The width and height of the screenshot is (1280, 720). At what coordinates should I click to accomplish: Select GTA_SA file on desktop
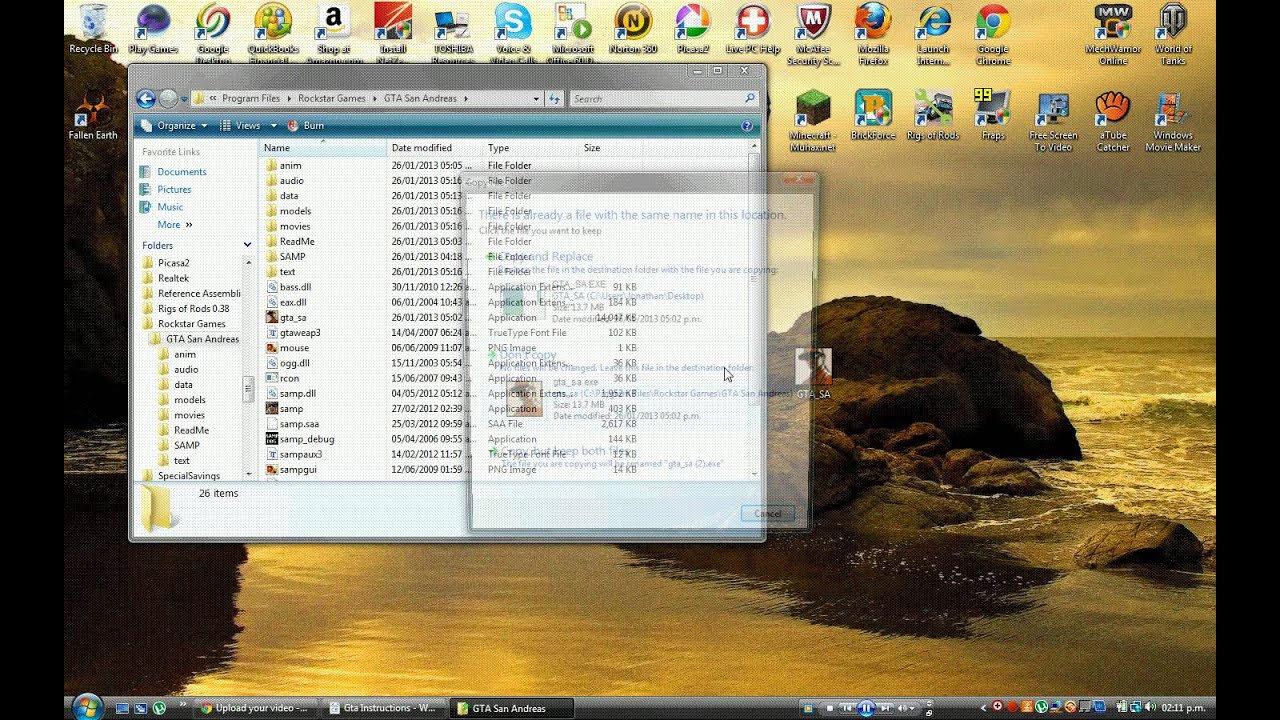pyautogui.click(x=813, y=375)
